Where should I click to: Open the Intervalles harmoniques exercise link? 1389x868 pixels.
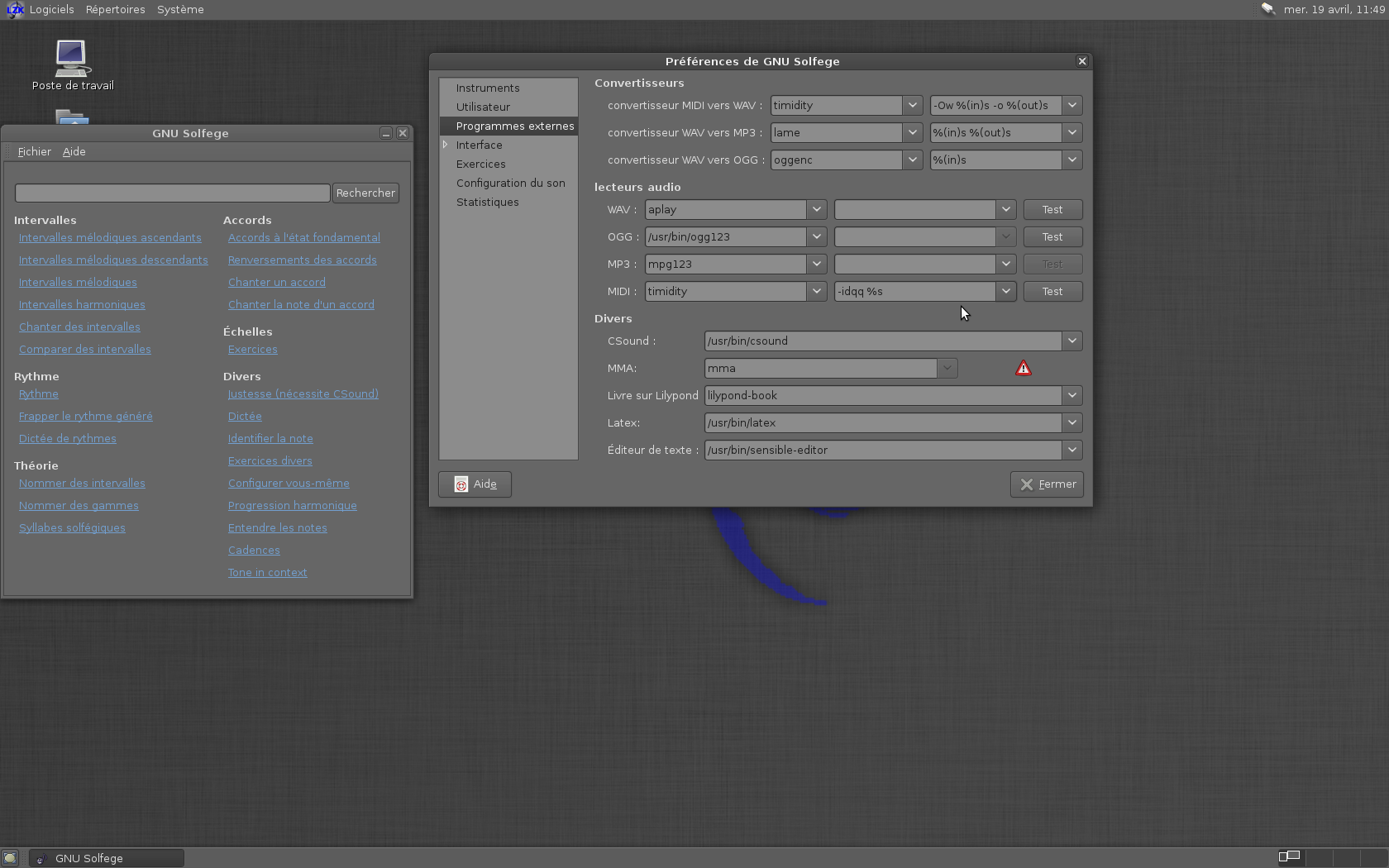82,304
